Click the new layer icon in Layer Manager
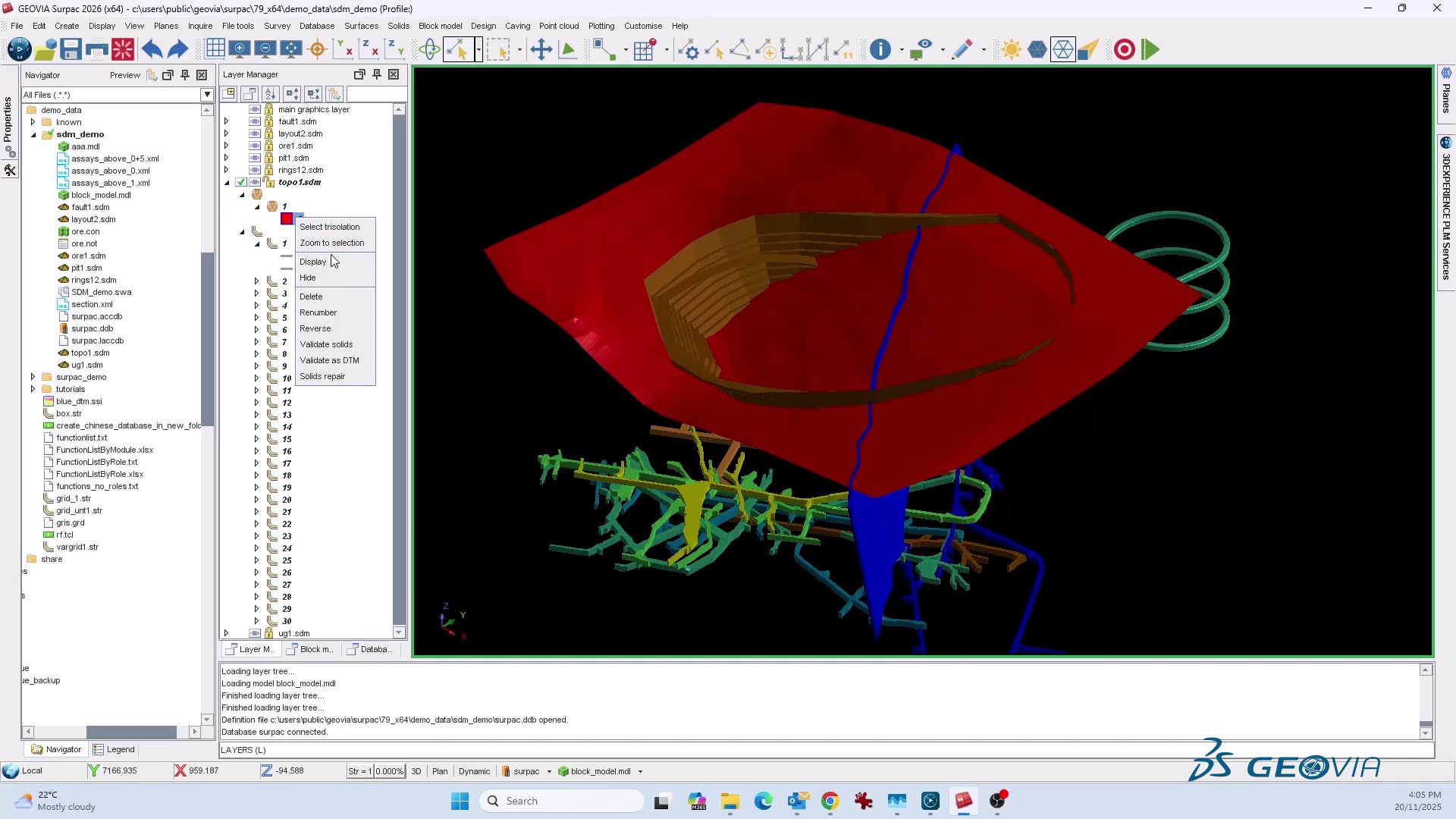 [x=228, y=94]
